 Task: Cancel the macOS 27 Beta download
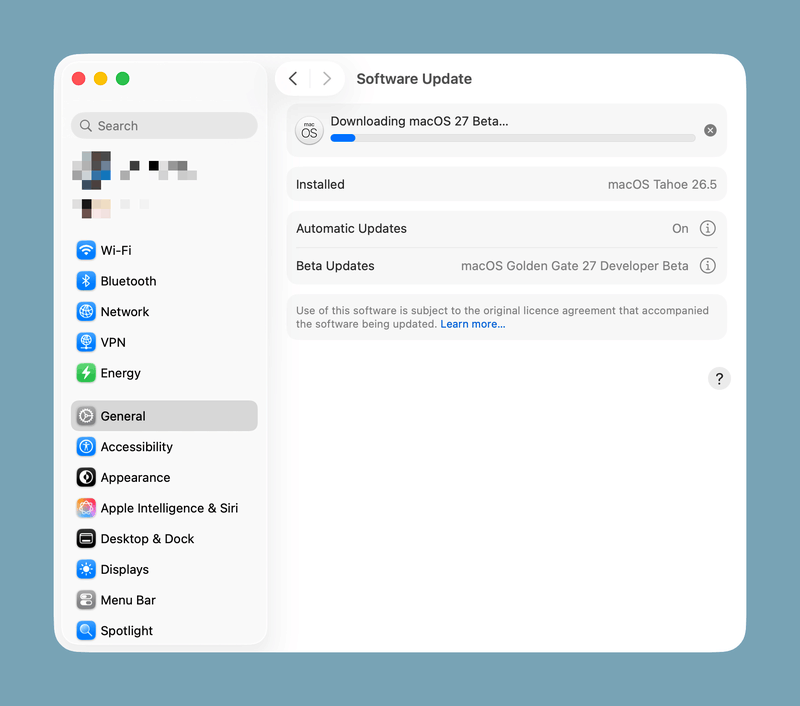pos(710,131)
